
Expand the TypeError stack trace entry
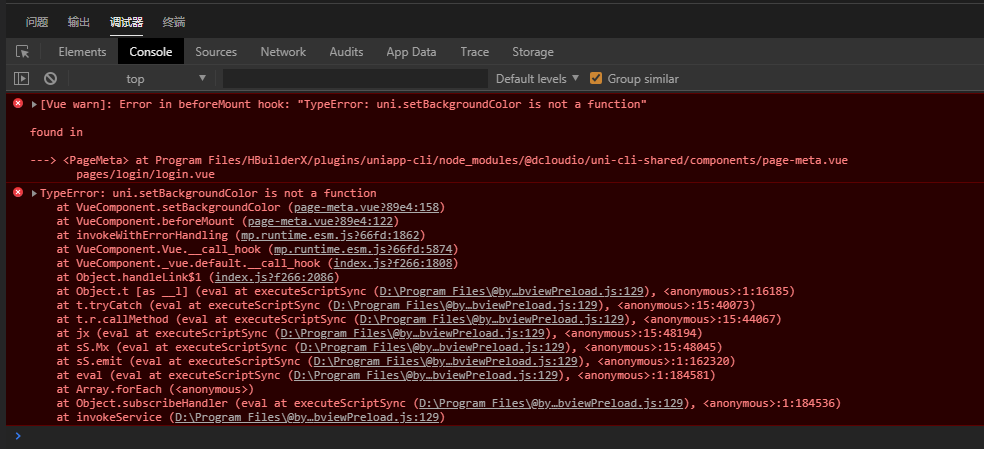(x=35, y=193)
